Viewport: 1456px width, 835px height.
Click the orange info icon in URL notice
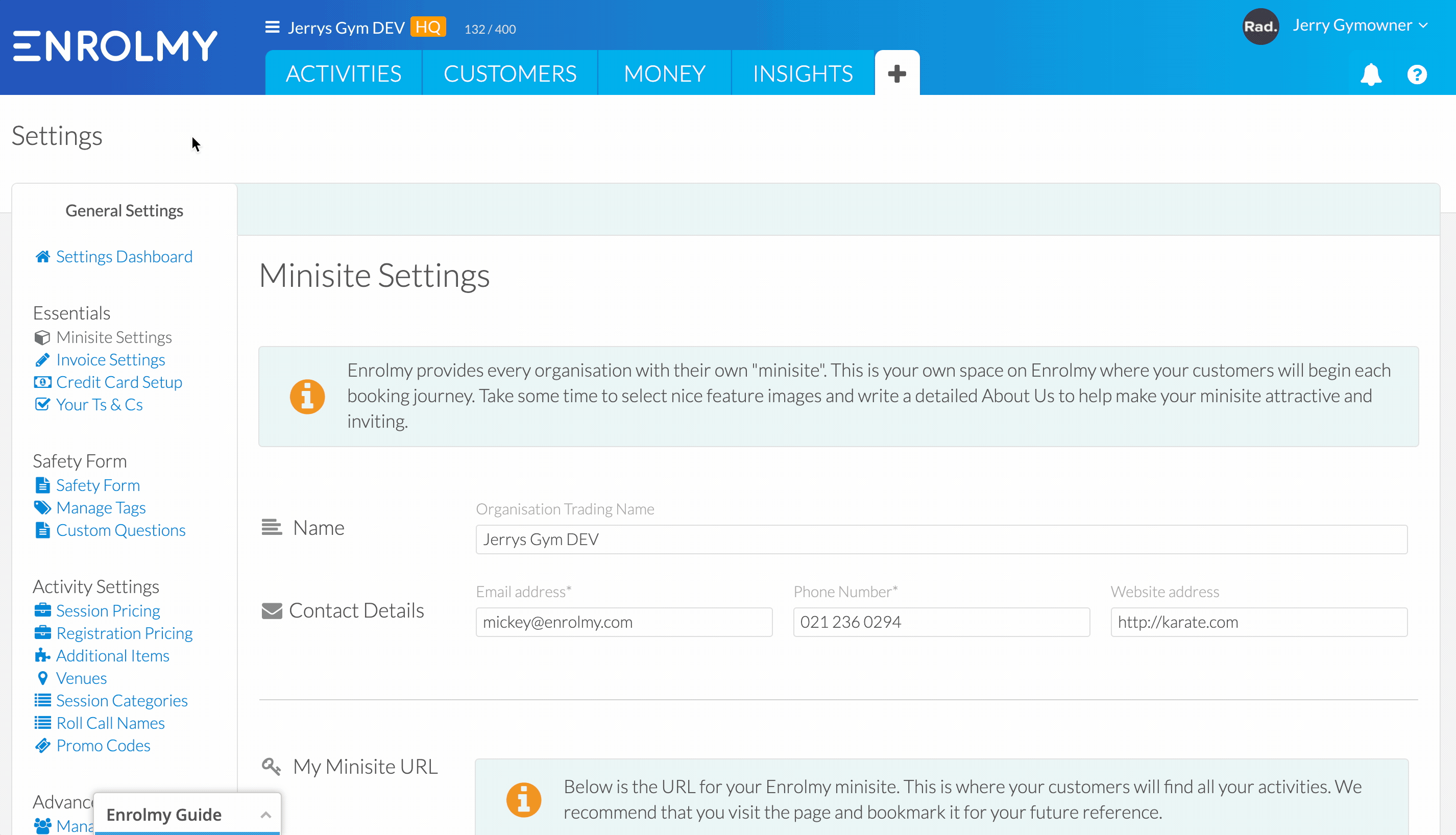524,799
